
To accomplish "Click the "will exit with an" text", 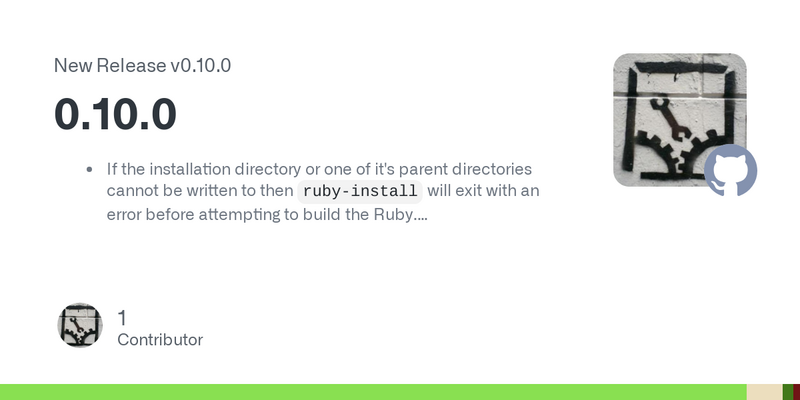I will coord(483,191).
